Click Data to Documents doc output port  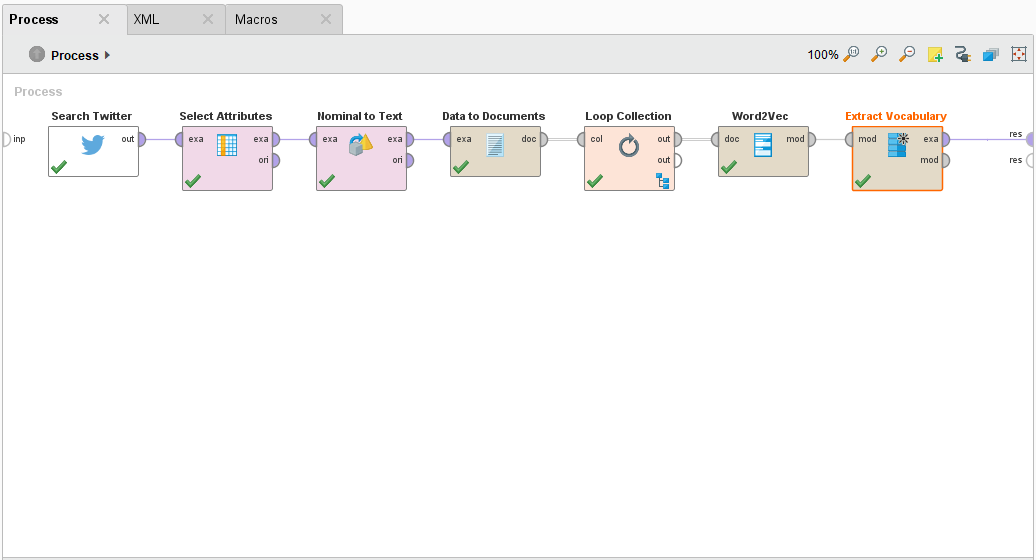544,139
